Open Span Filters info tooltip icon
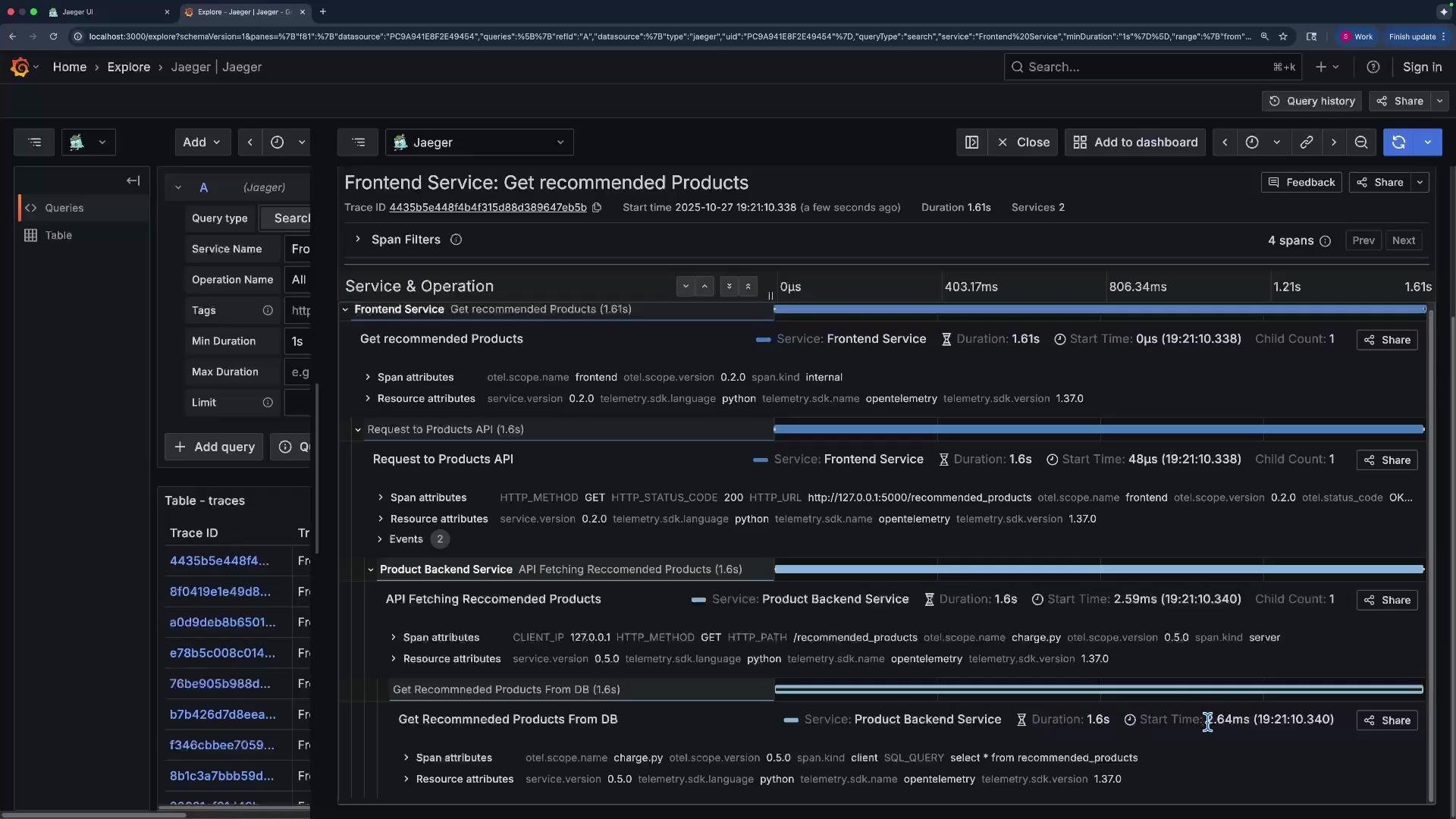The width and height of the screenshot is (1456, 819). [x=456, y=240]
